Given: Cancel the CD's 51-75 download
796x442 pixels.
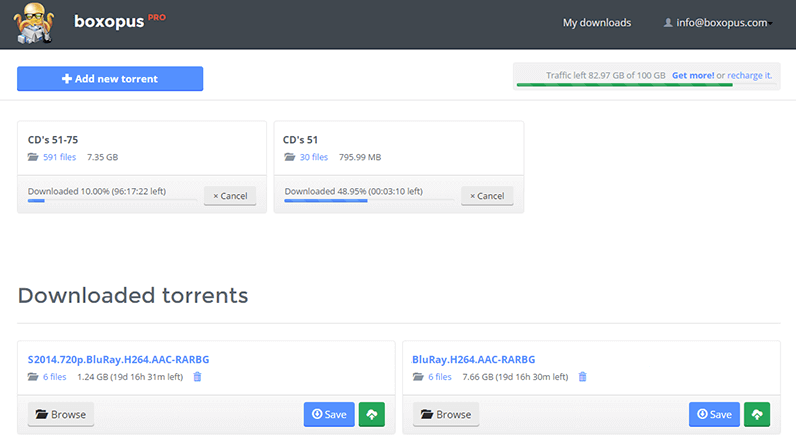Looking at the screenshot, I should (230, 196).
